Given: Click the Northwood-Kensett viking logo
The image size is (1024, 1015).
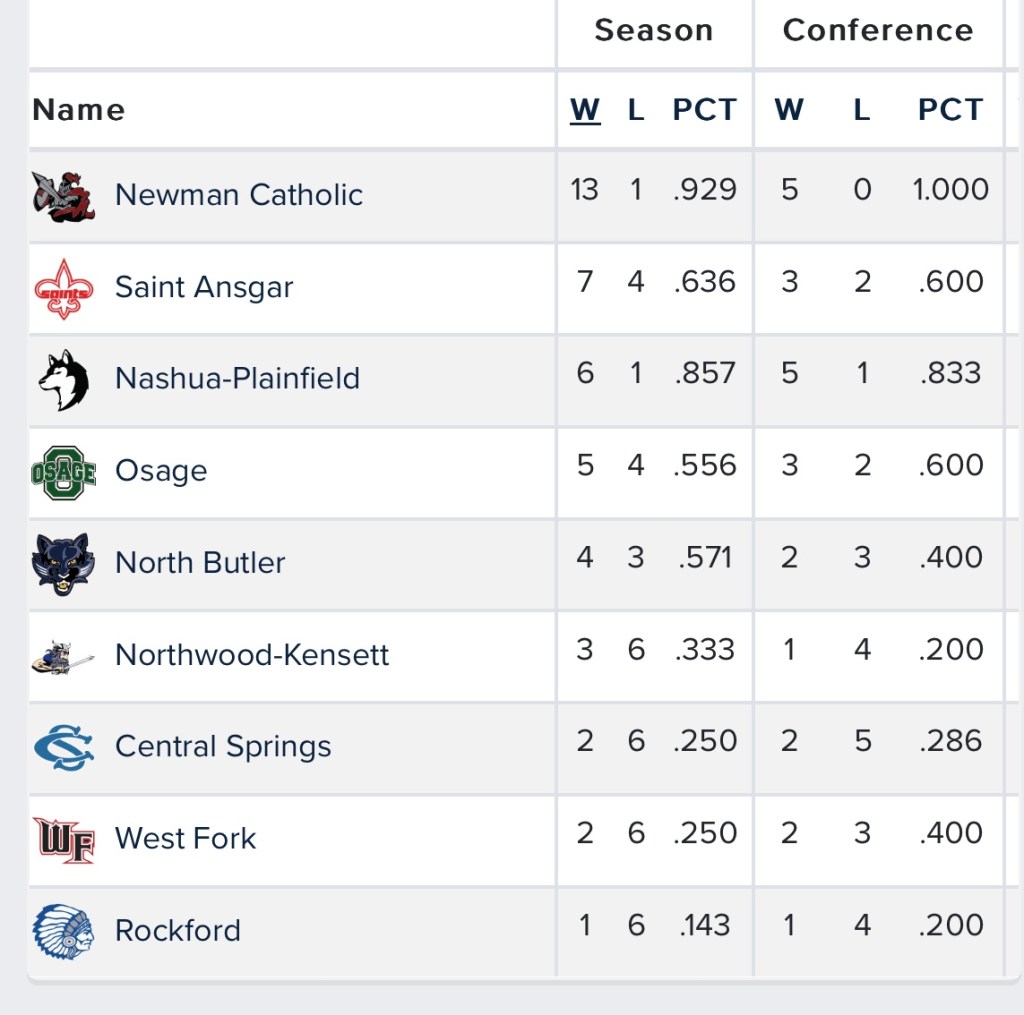Looking at the screenshot, I should [x=63, y=655].
